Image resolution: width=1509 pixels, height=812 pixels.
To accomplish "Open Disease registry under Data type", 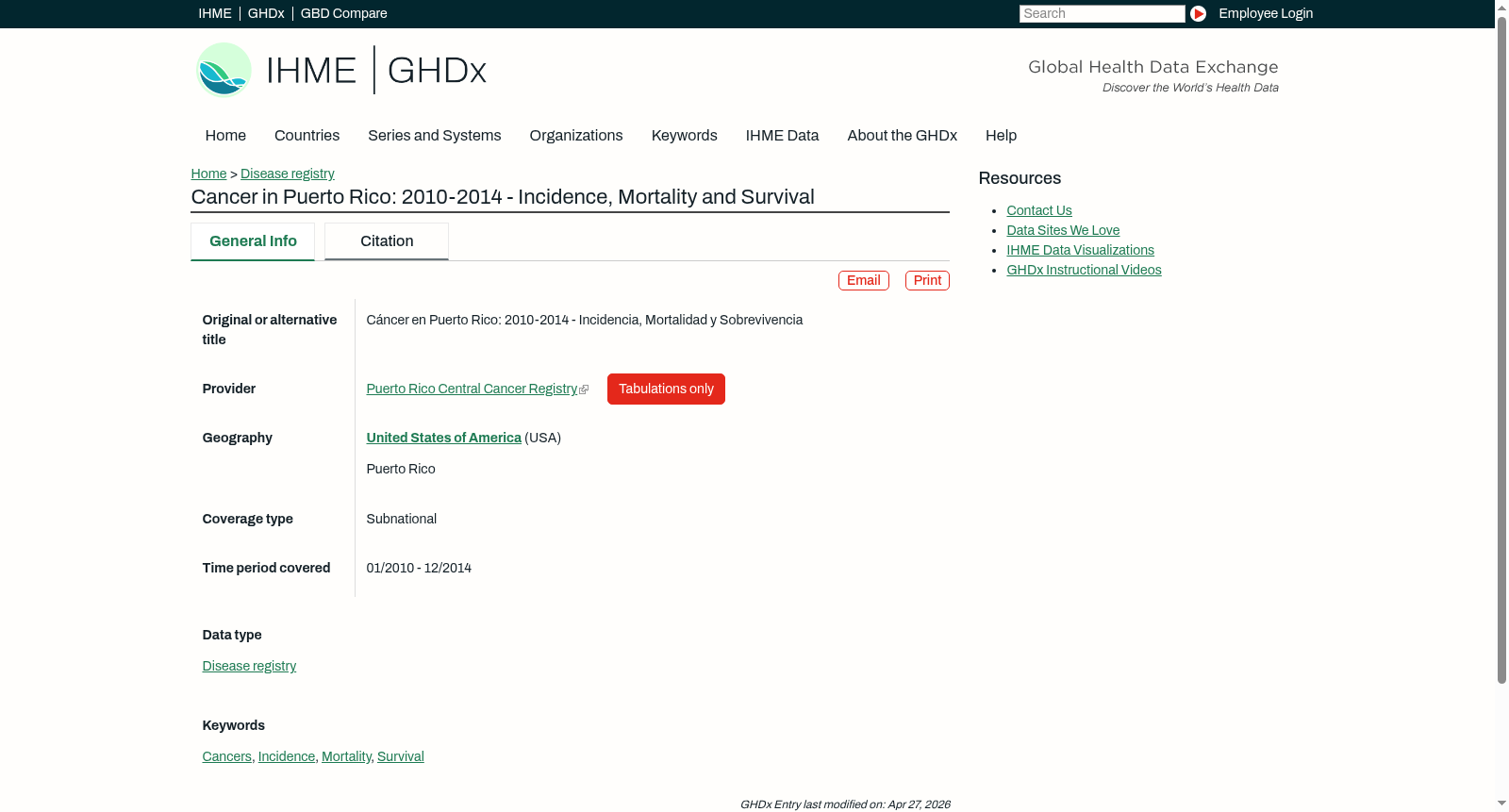I will (249, 666).
